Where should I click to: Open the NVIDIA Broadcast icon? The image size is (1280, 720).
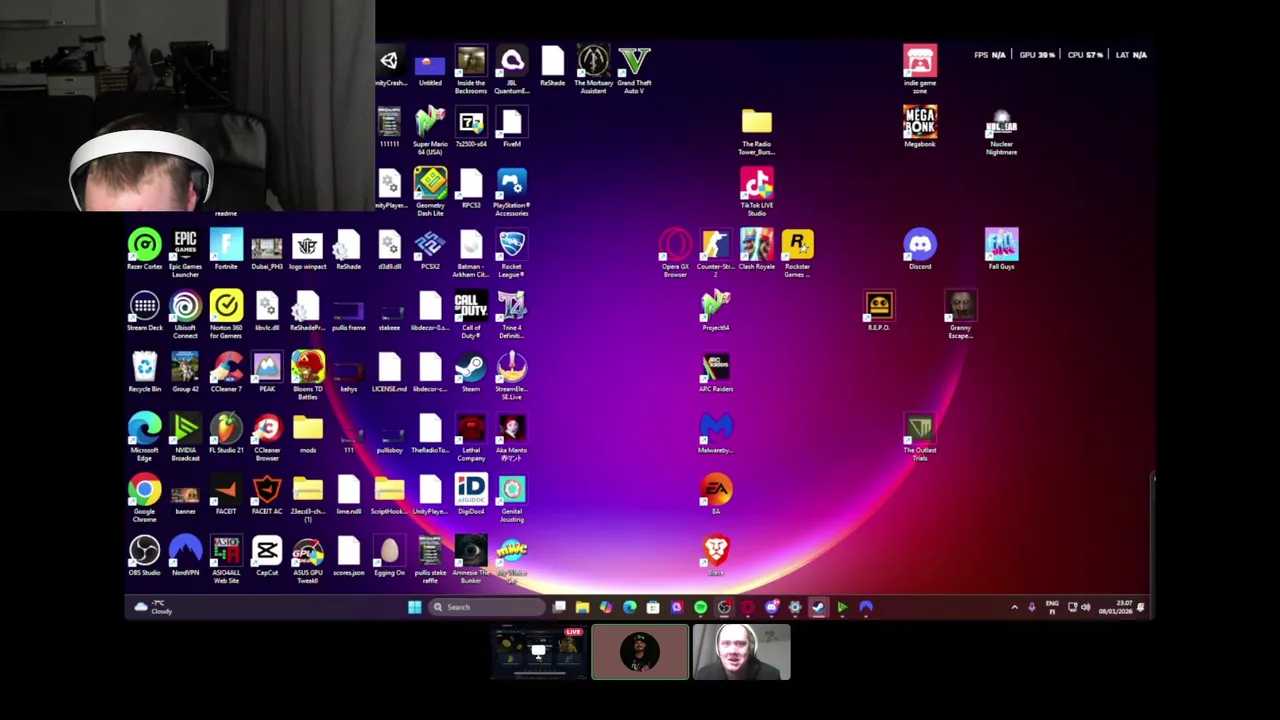[185, 436]
